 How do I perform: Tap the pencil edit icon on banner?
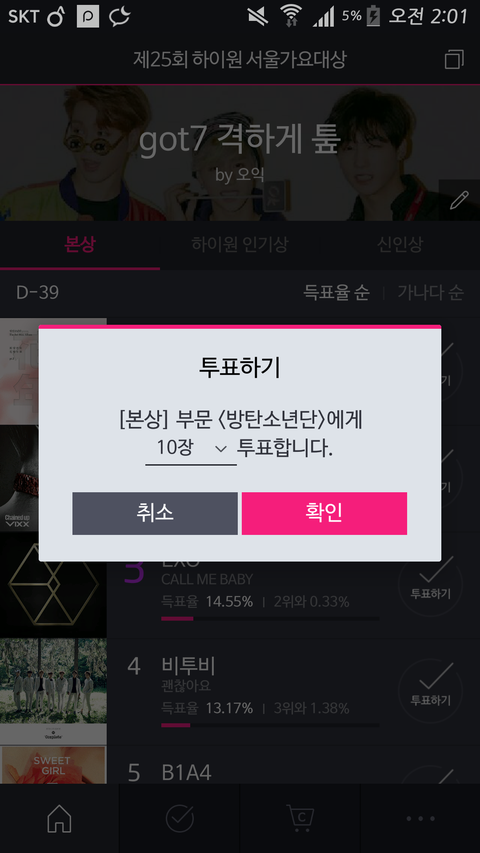(459, 200)
